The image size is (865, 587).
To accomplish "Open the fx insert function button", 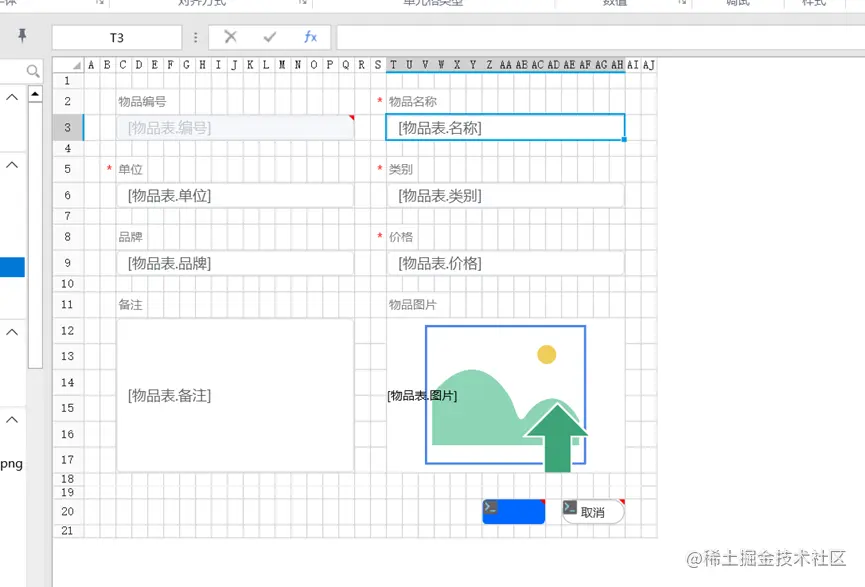I will (310, 37).
